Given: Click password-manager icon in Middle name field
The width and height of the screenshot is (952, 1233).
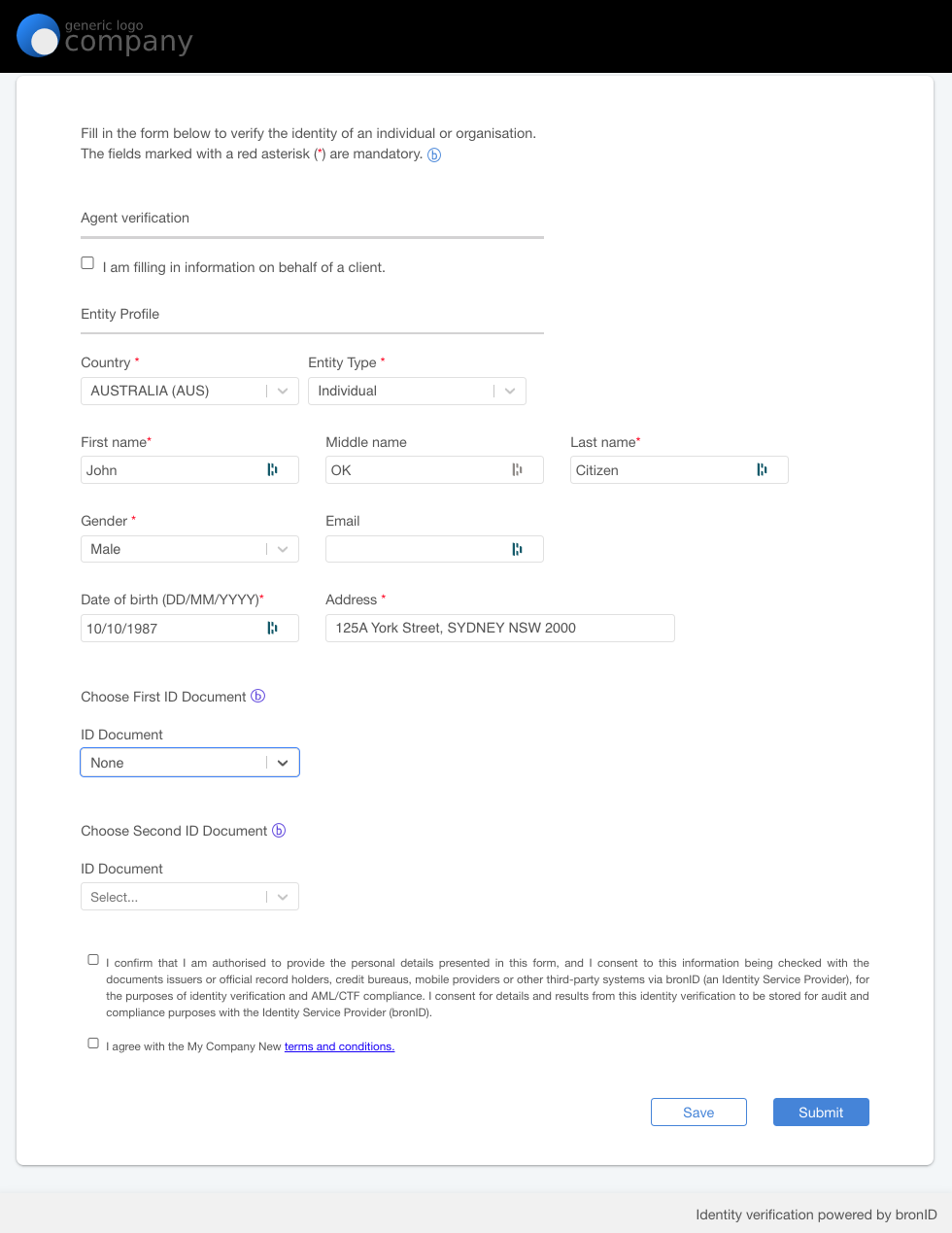Looking at the screenshot, I should coord(517,470).
